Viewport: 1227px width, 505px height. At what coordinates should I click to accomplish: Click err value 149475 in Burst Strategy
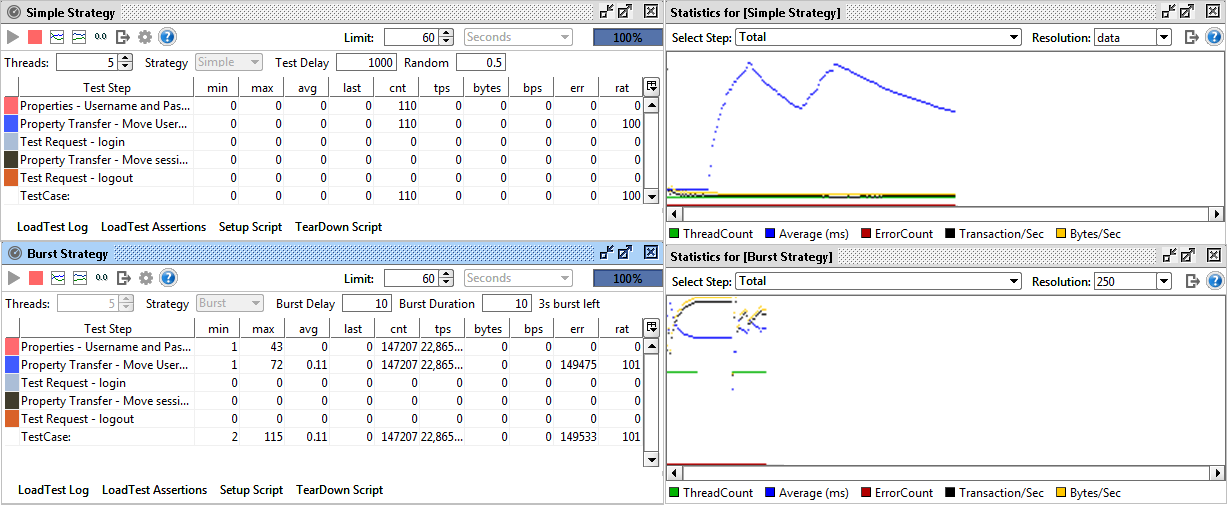click(x=579, y=365)
